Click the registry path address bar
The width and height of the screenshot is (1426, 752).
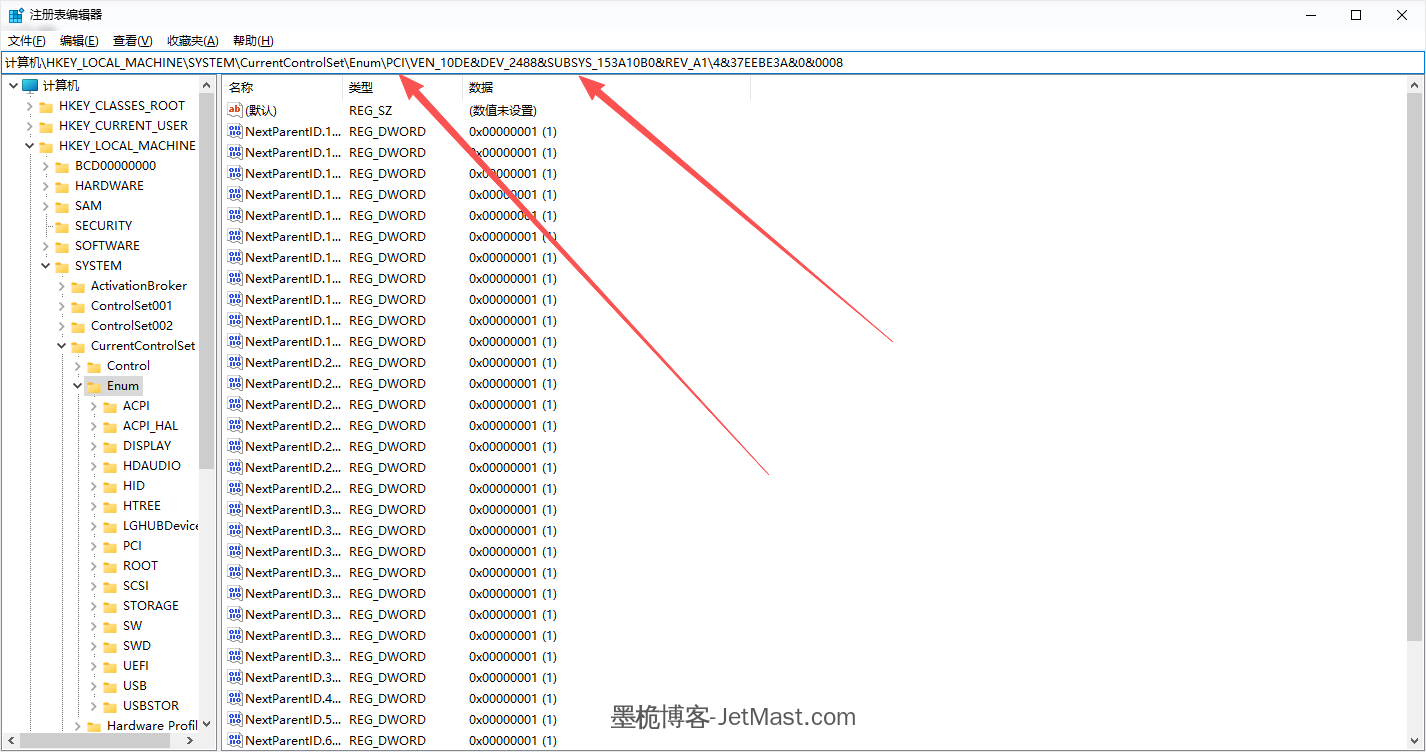point(713,62)
